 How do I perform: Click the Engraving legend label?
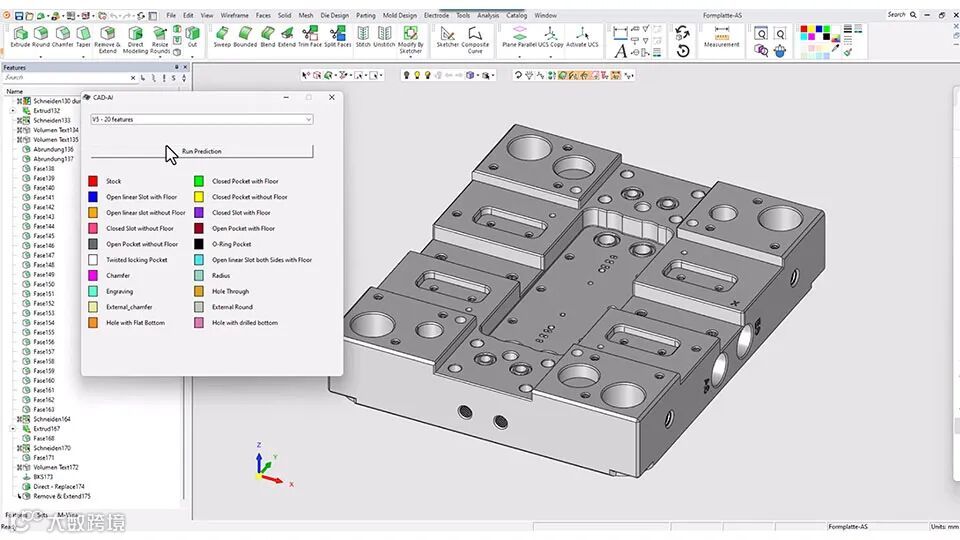(119, 291)
